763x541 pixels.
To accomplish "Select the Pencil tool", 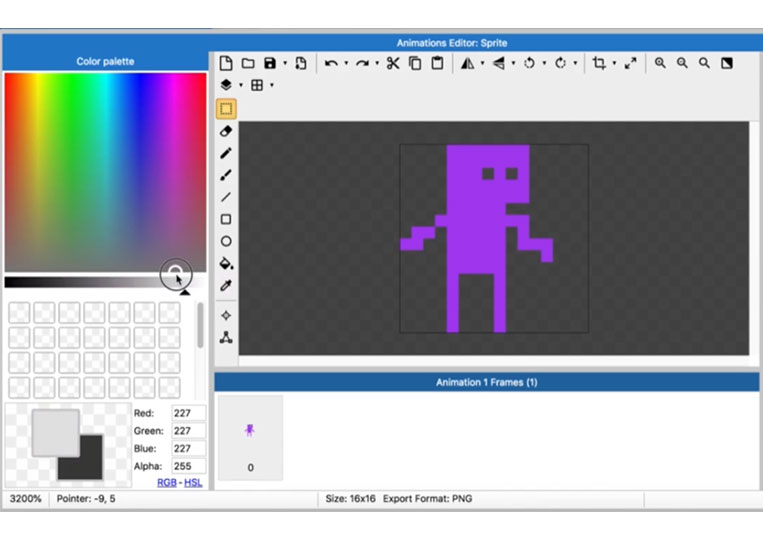I will tap(226, 153).
